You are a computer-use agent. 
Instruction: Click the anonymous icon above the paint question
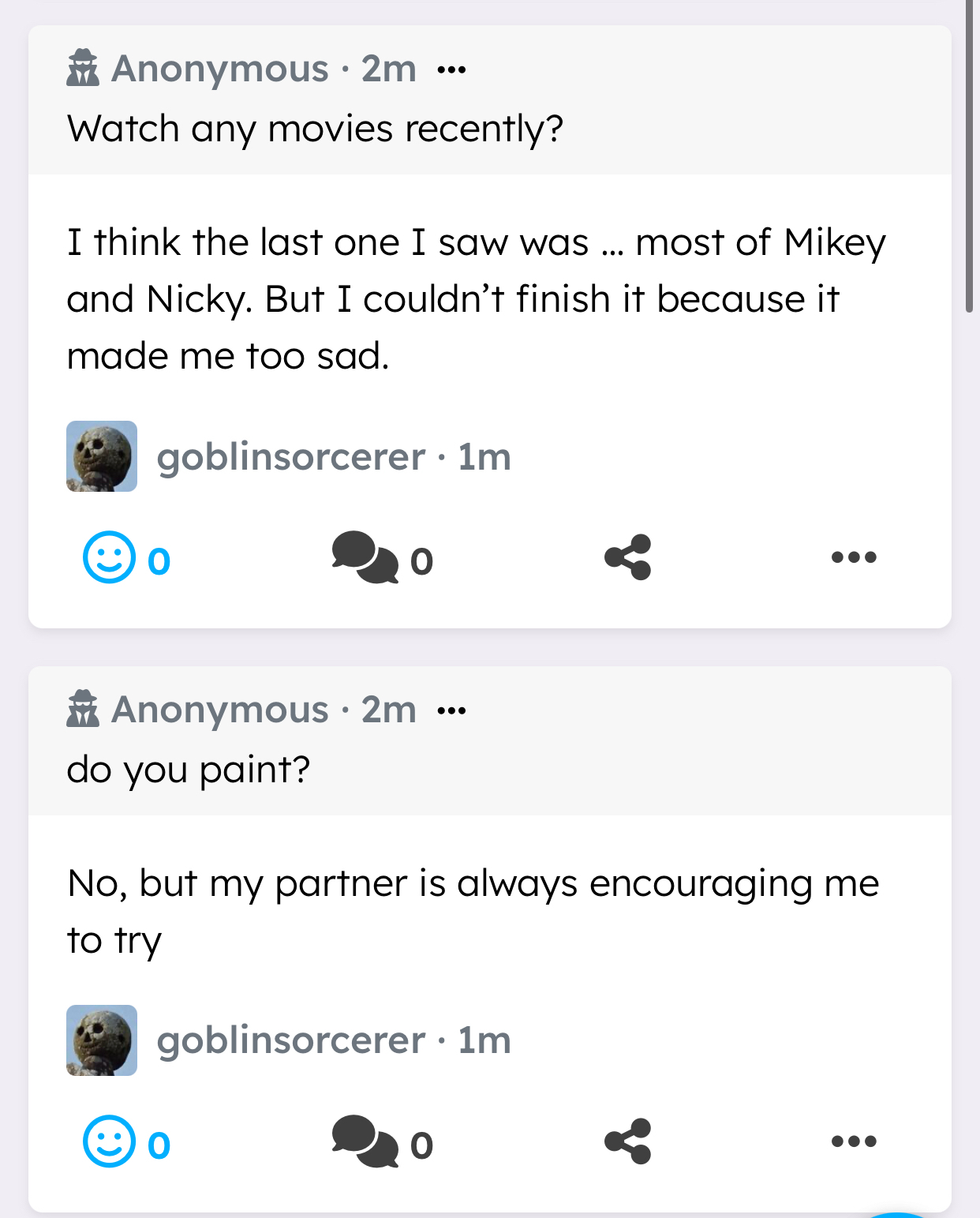point(83,709)
